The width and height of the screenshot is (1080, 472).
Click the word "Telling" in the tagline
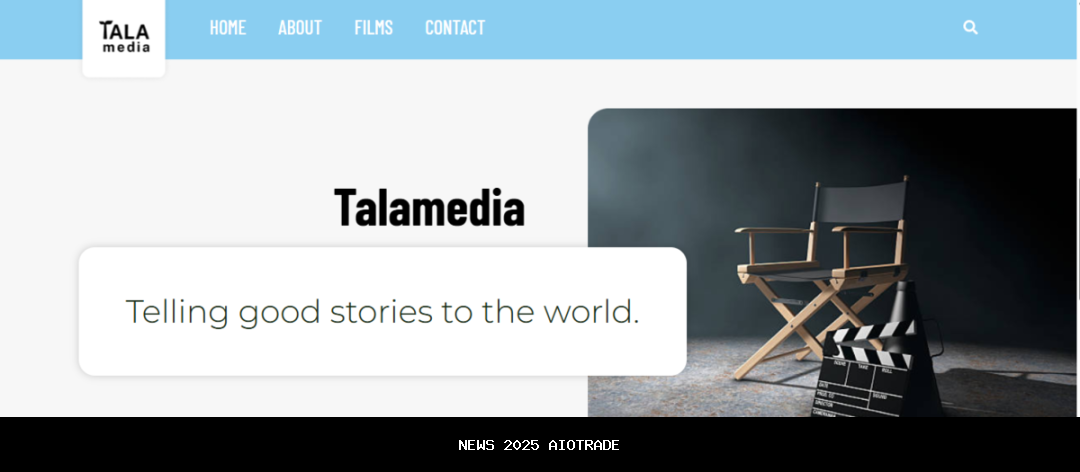click(177, 313)
